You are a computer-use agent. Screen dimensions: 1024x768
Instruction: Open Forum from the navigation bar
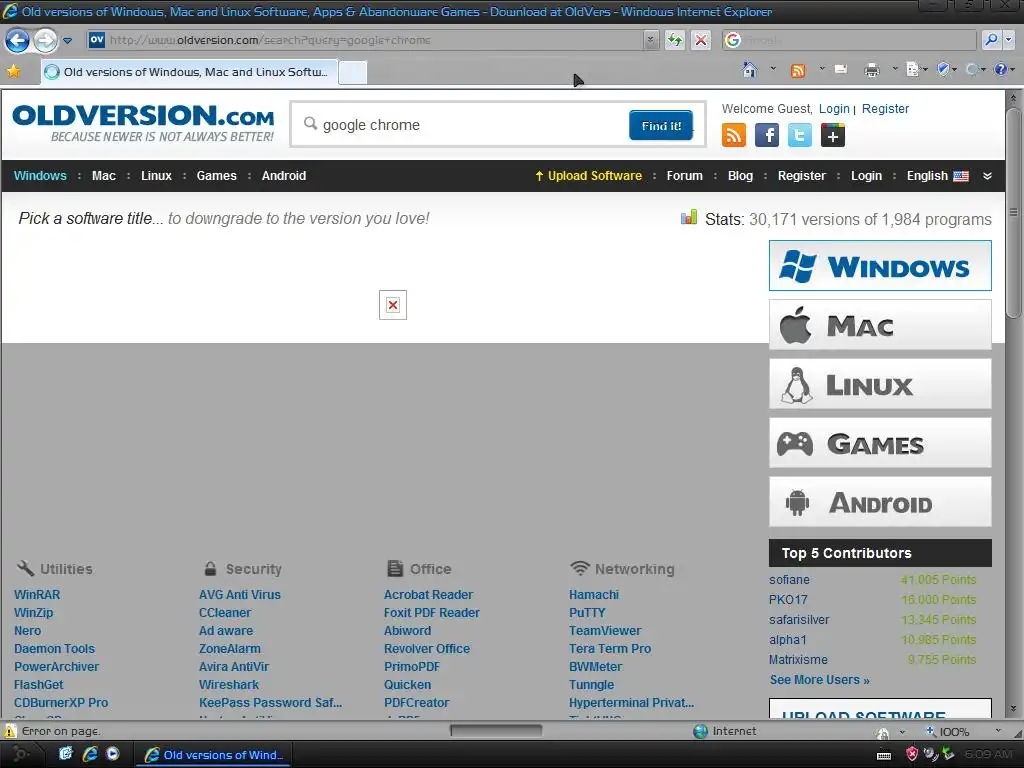coord(684,176)
